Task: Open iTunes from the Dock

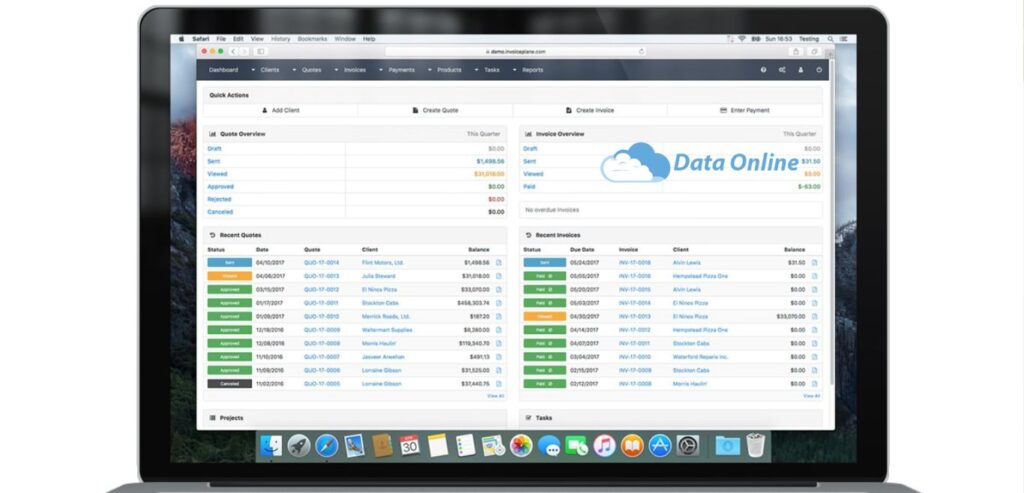Action: (x=604, y=446)
